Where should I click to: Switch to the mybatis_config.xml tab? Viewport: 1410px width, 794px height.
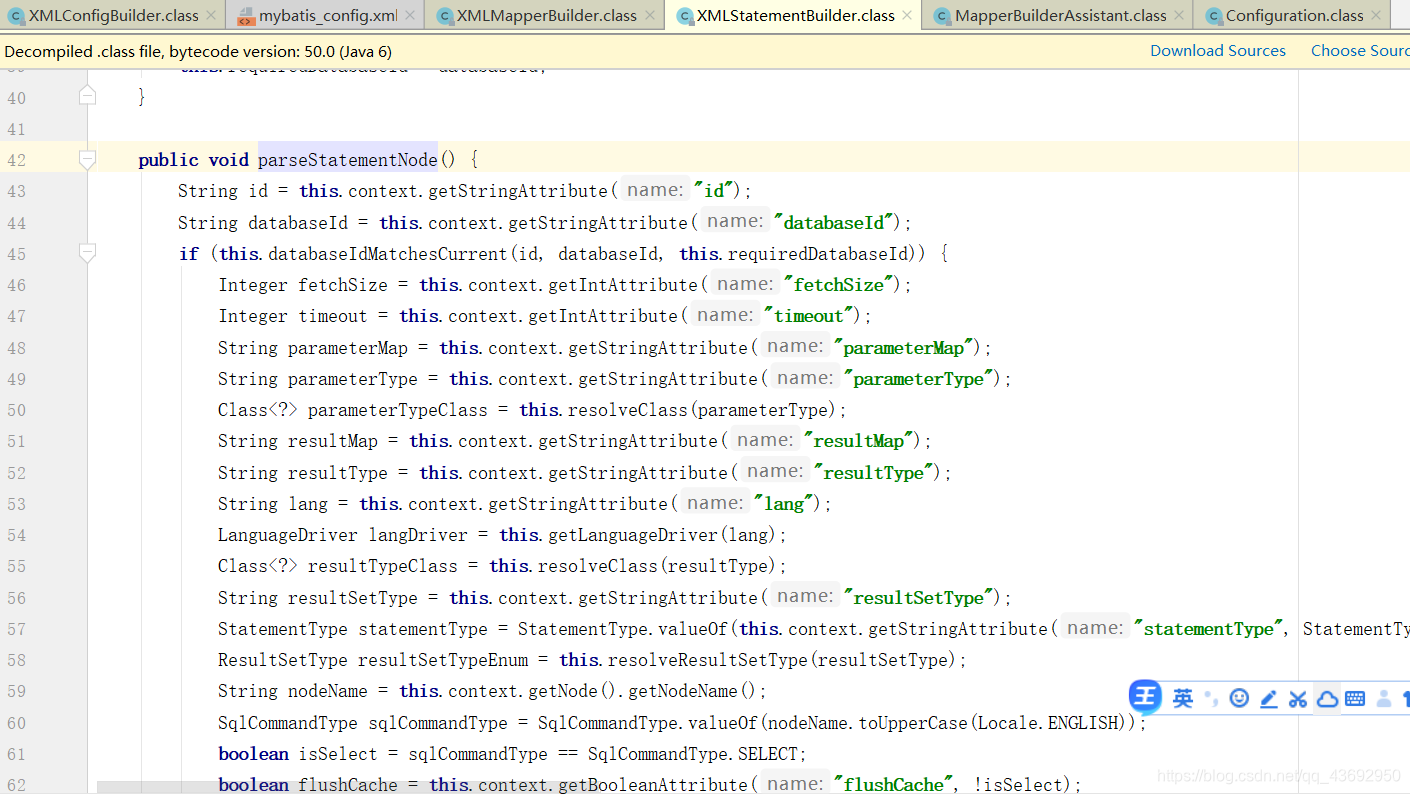[x=326, y=15]
